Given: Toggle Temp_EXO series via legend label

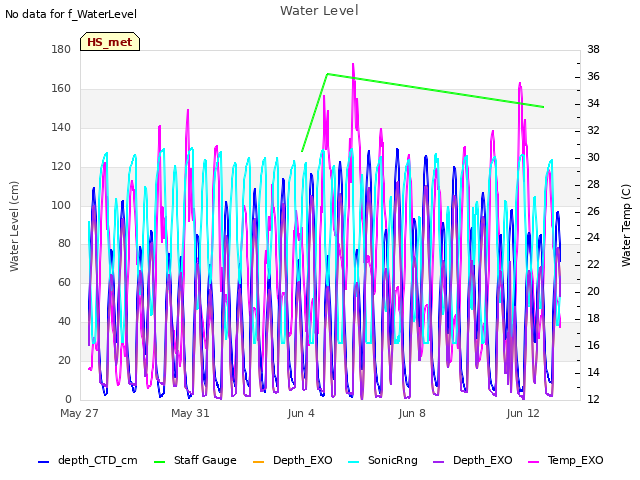Looking at the screenshot, I should pyautogui.click(x=575, y=460).
